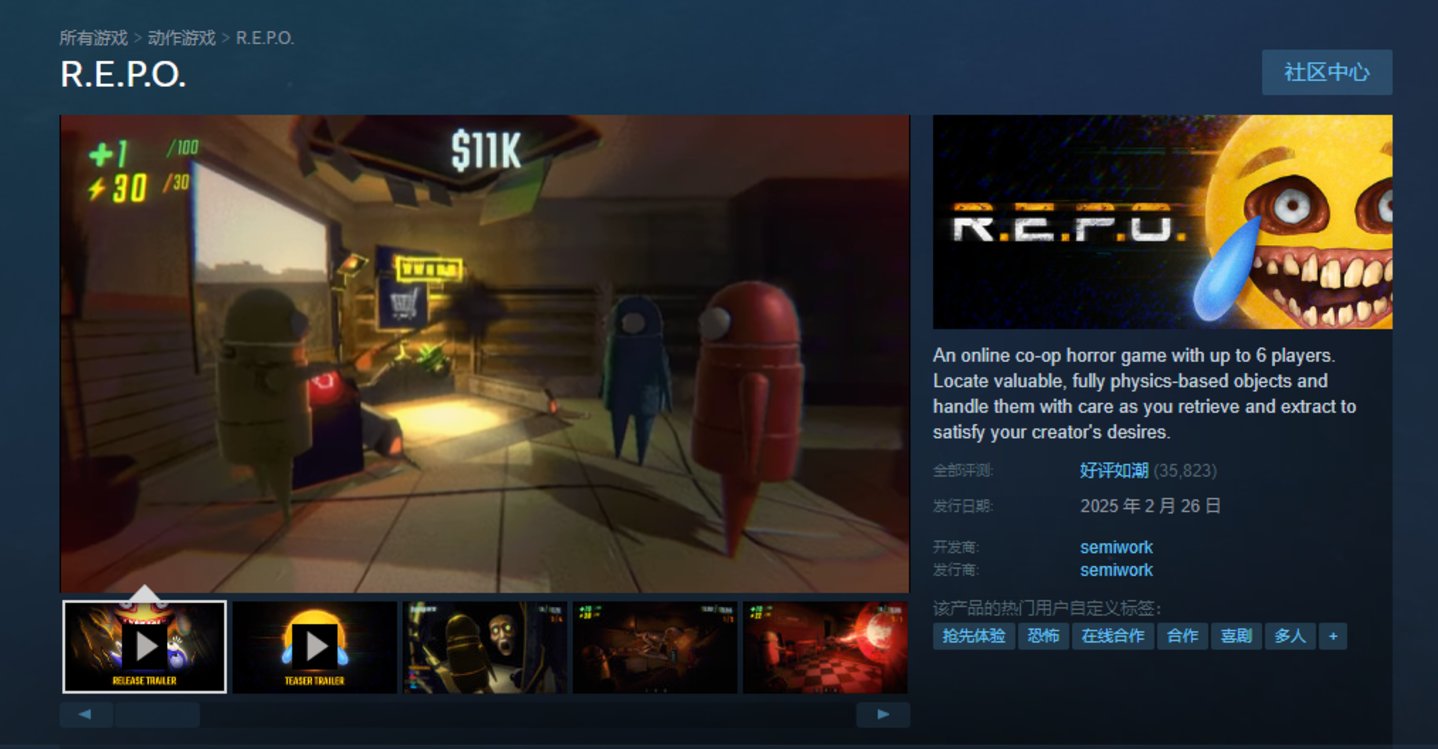Open the 社区中心 community hub
The width and height of the screenshot is (1438, 749).
(x=1326, y=73)
